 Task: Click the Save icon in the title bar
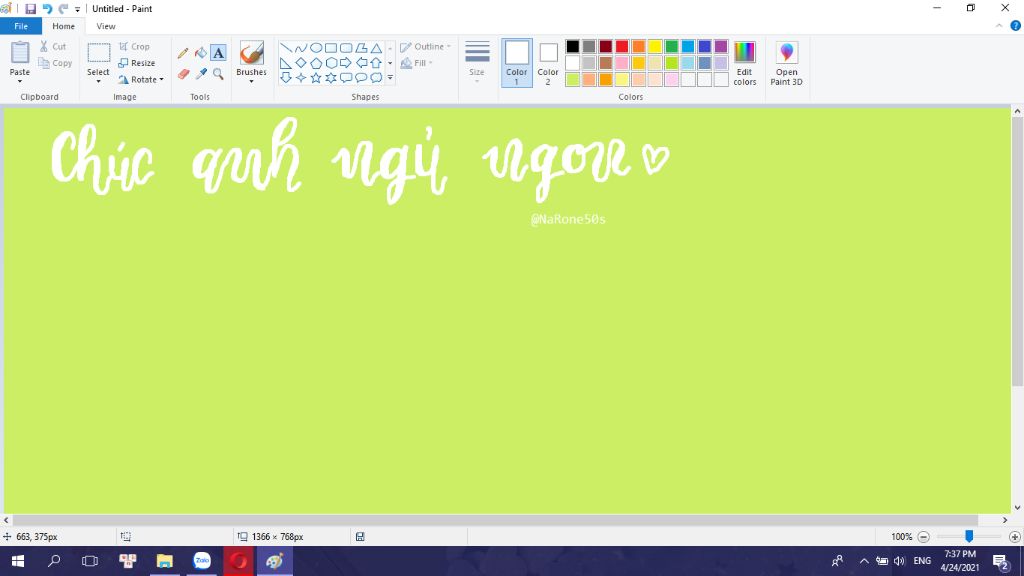(30, 8)
